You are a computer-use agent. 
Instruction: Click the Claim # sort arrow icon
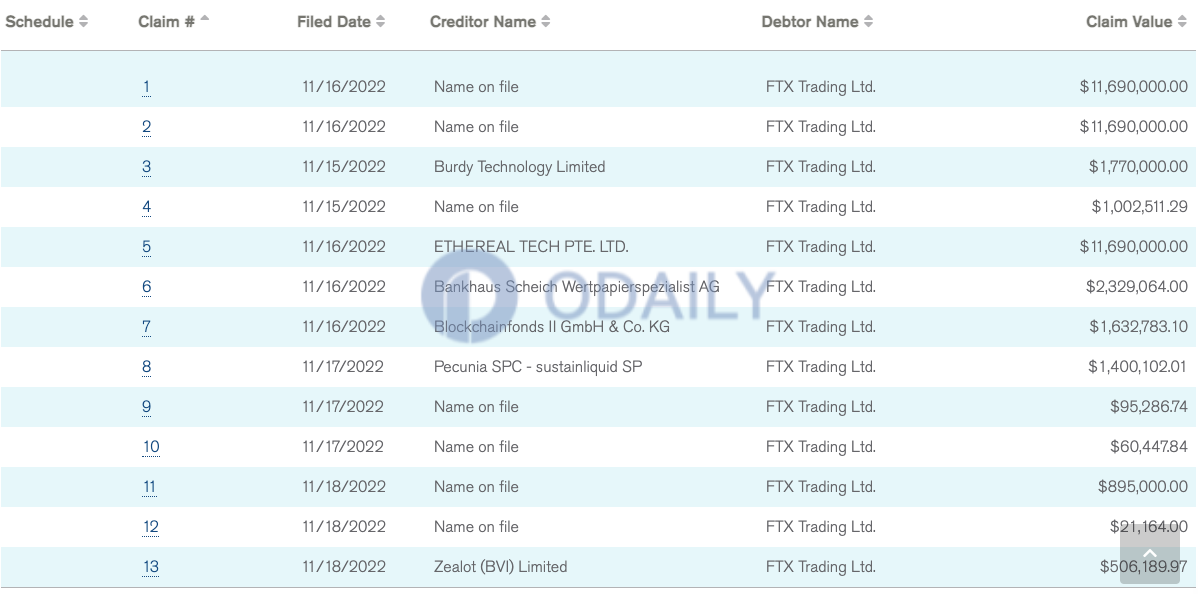204,18
